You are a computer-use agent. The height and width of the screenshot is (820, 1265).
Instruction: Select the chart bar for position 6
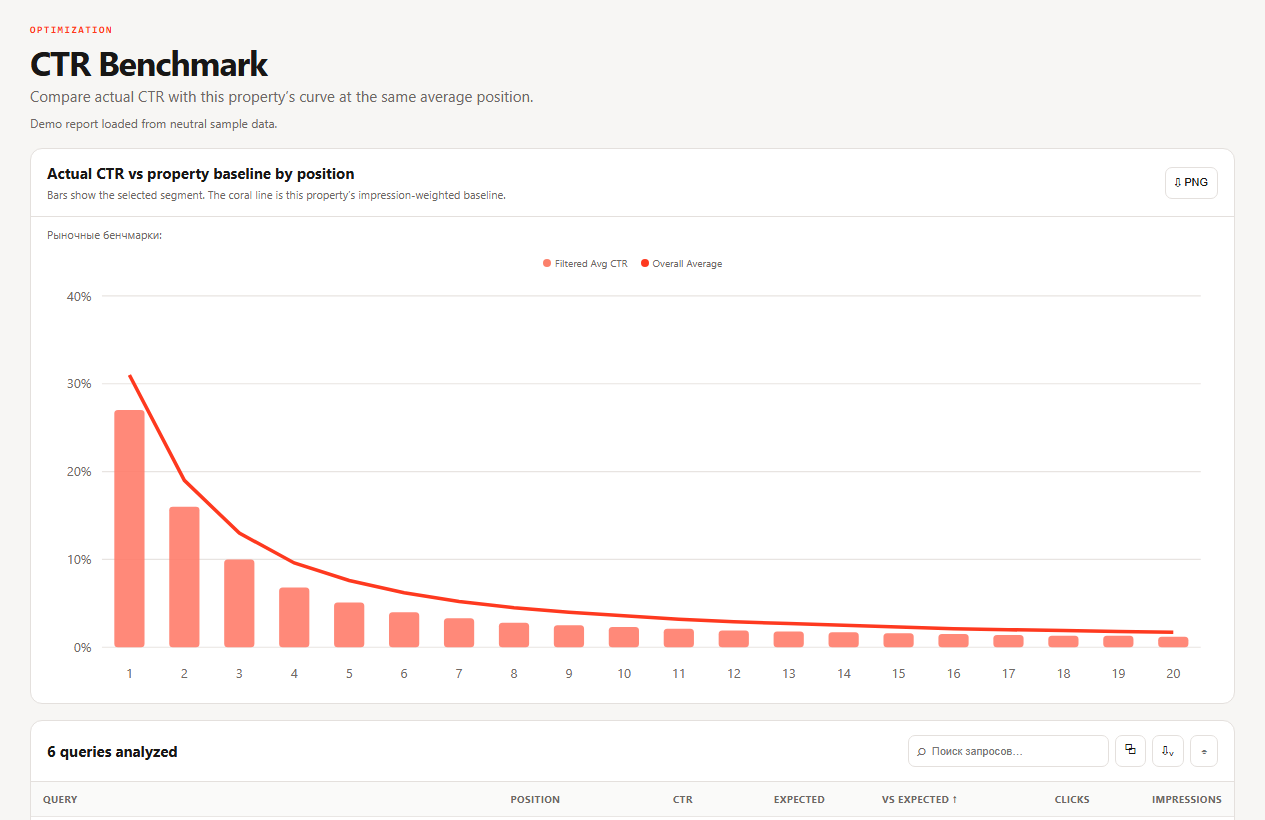(x=404, y=630)
